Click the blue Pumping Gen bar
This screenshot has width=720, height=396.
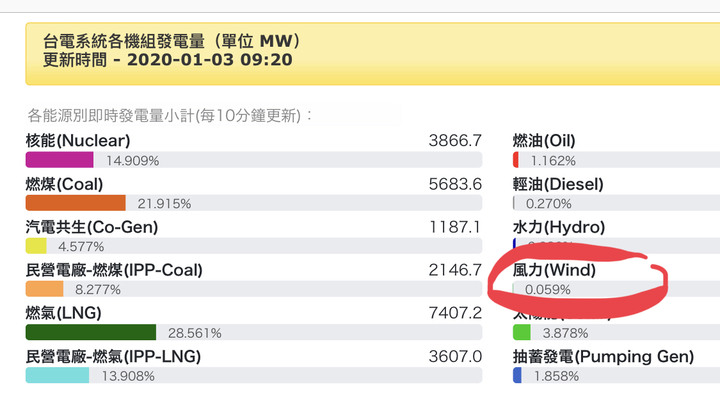click(x=517, y=375)
